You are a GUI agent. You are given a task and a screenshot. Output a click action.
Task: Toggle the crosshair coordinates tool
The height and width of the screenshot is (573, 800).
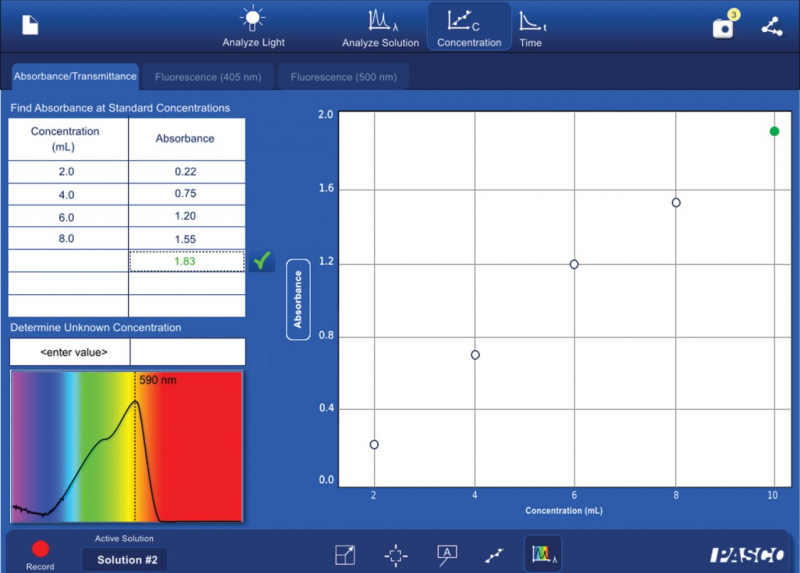396,555
